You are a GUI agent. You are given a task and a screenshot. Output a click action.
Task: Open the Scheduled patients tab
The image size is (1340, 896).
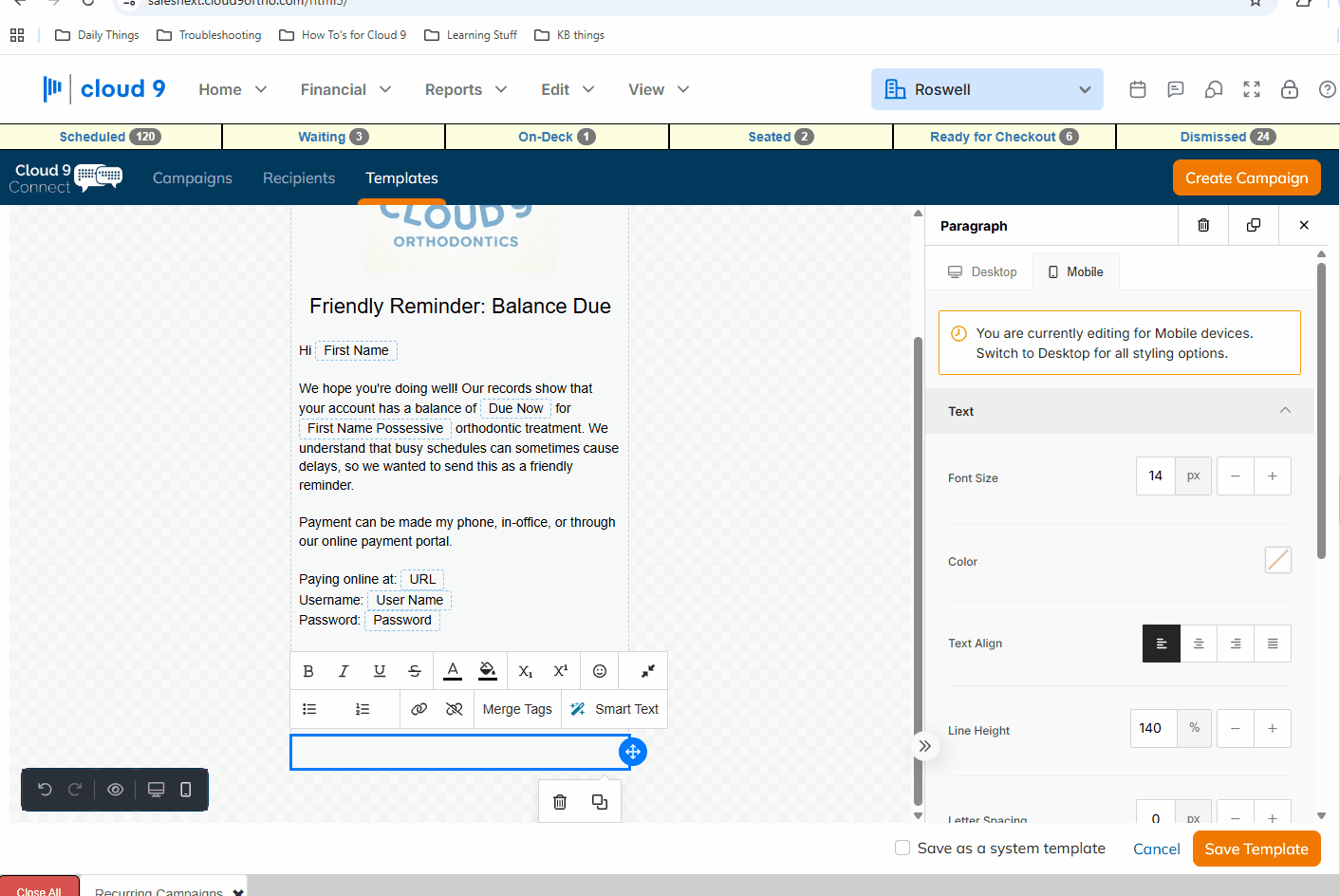point(110,137)
